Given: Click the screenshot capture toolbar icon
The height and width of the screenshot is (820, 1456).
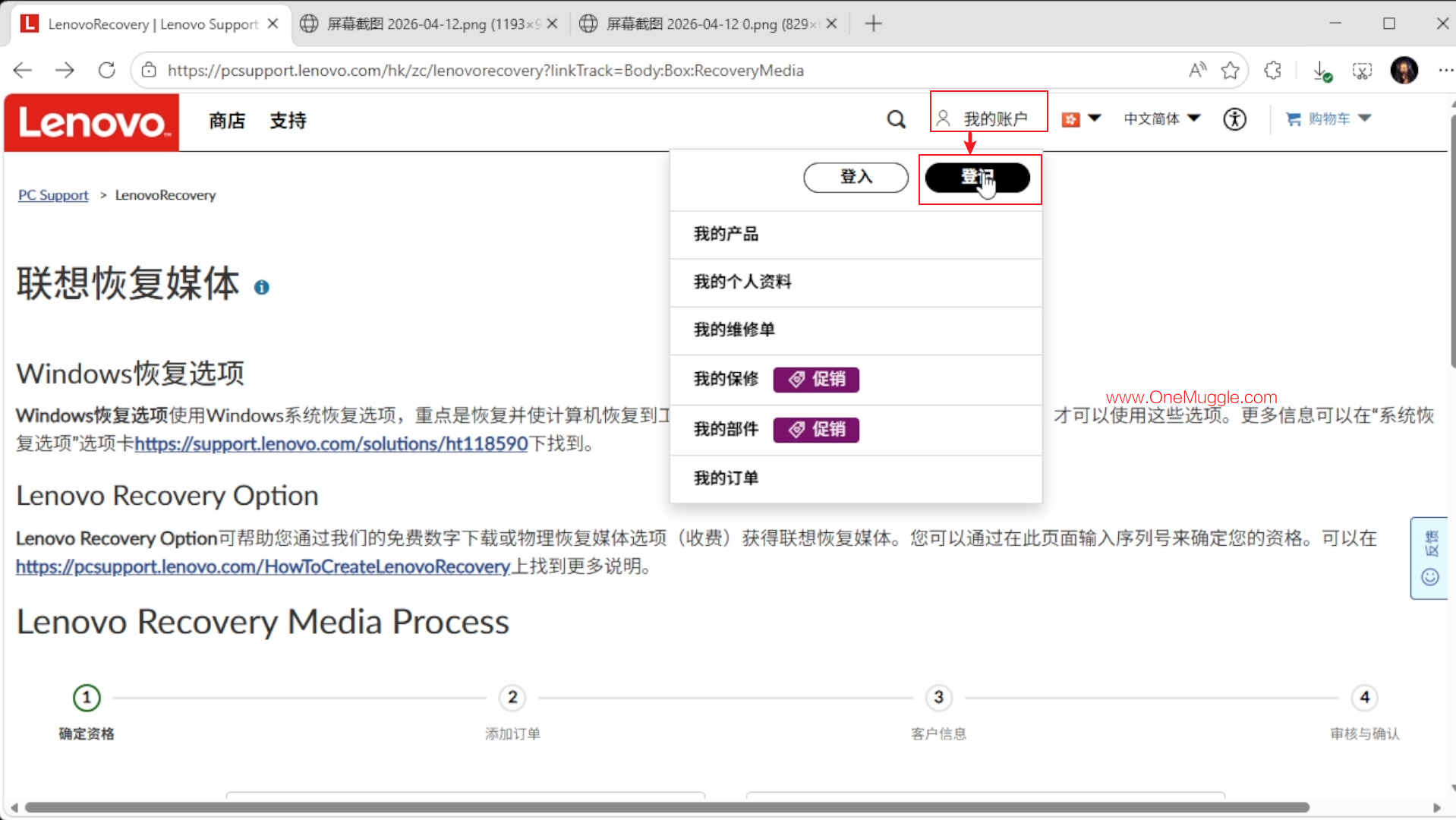Looking at the screenshot, I should [1363, 71].
